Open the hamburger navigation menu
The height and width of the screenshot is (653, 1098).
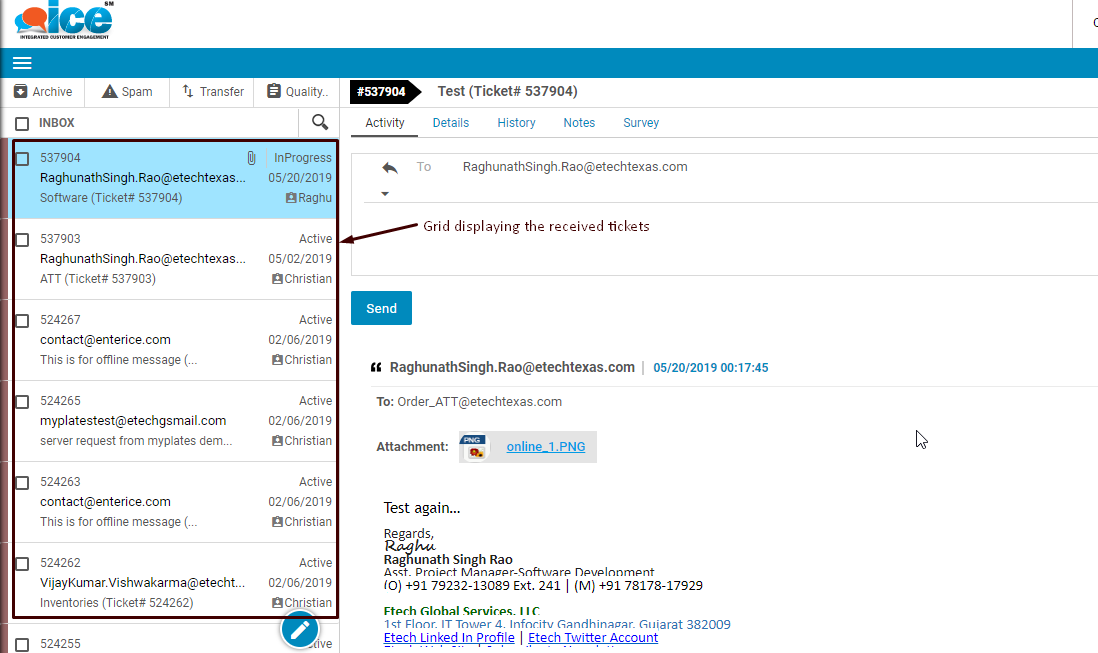pyautogui.click(x=22, y=63)
